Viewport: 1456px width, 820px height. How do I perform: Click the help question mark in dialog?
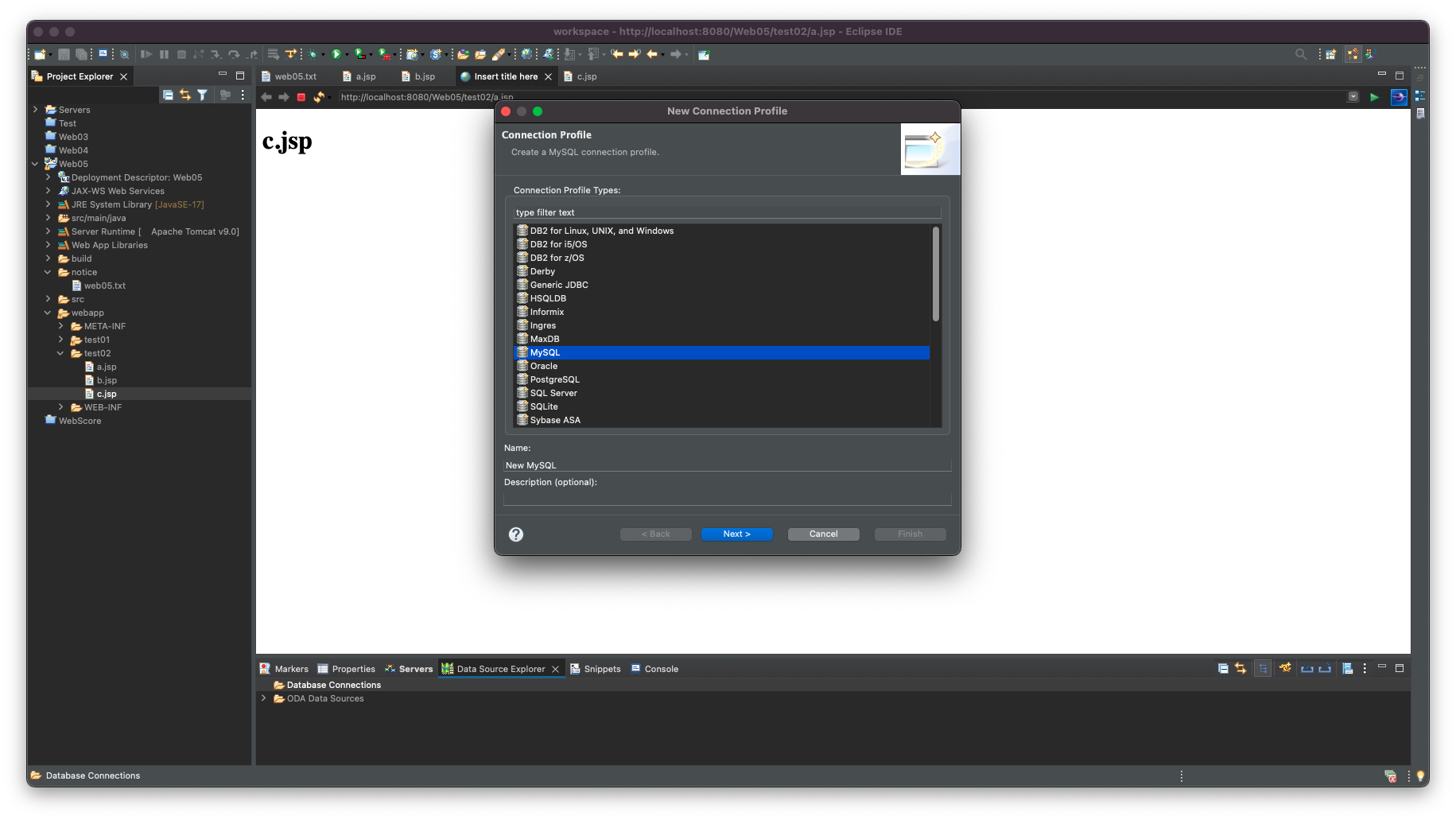(x=516, y=534)
